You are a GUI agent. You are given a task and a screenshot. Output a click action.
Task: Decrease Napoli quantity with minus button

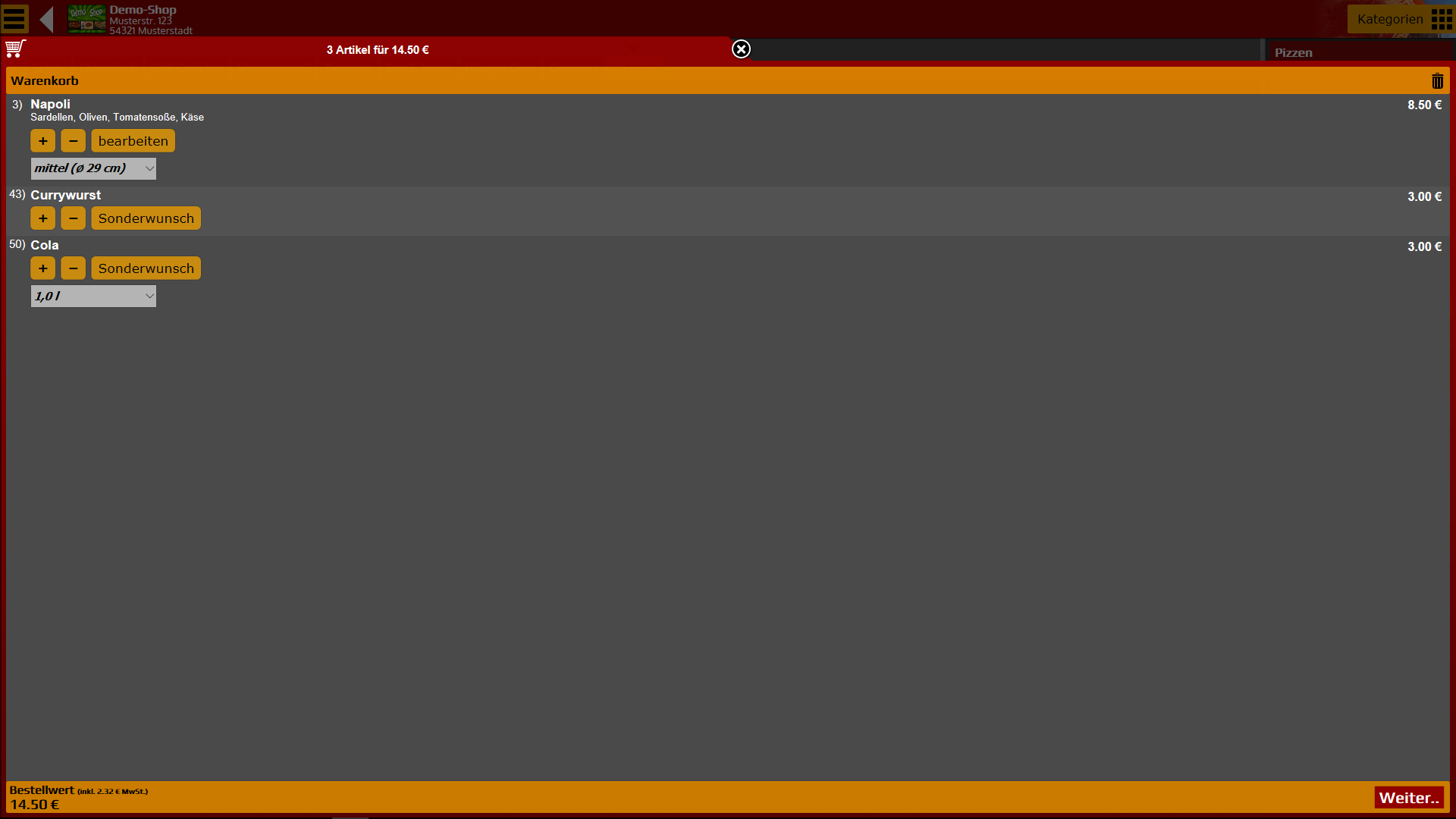pyautogui.click(x=73, y=141)
